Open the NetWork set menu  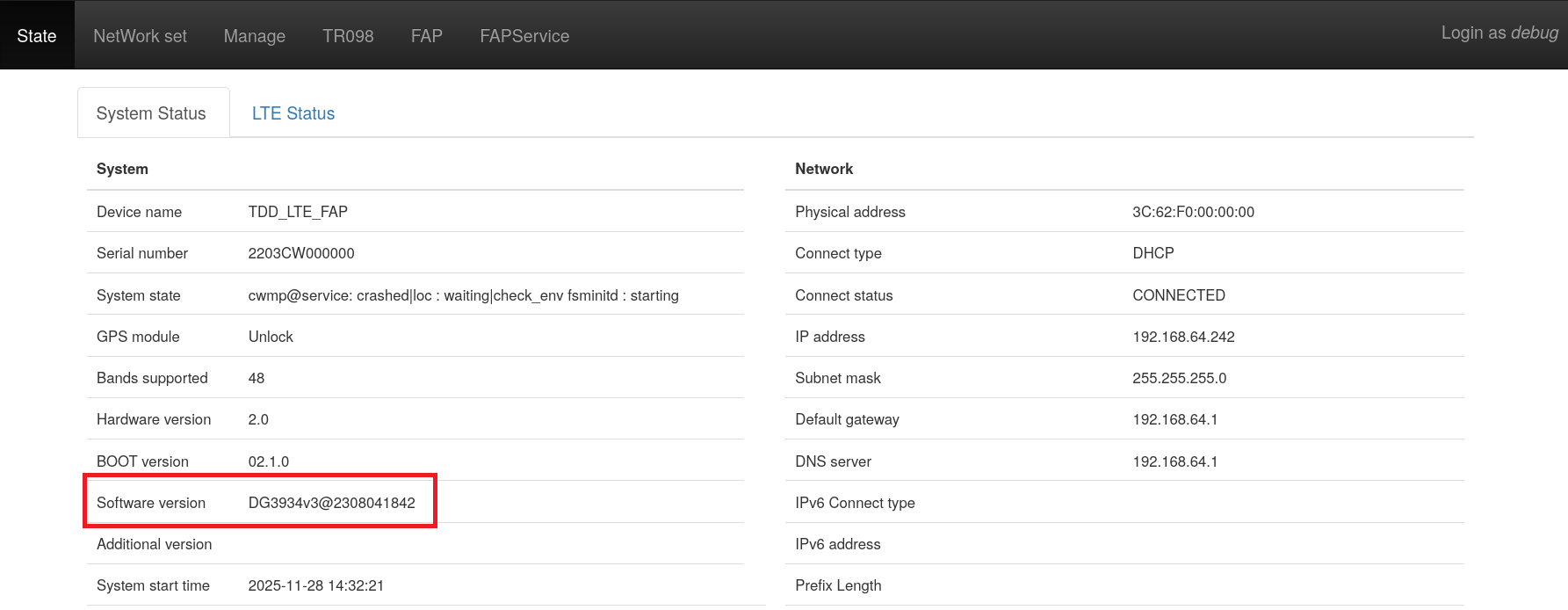(140, 36)
